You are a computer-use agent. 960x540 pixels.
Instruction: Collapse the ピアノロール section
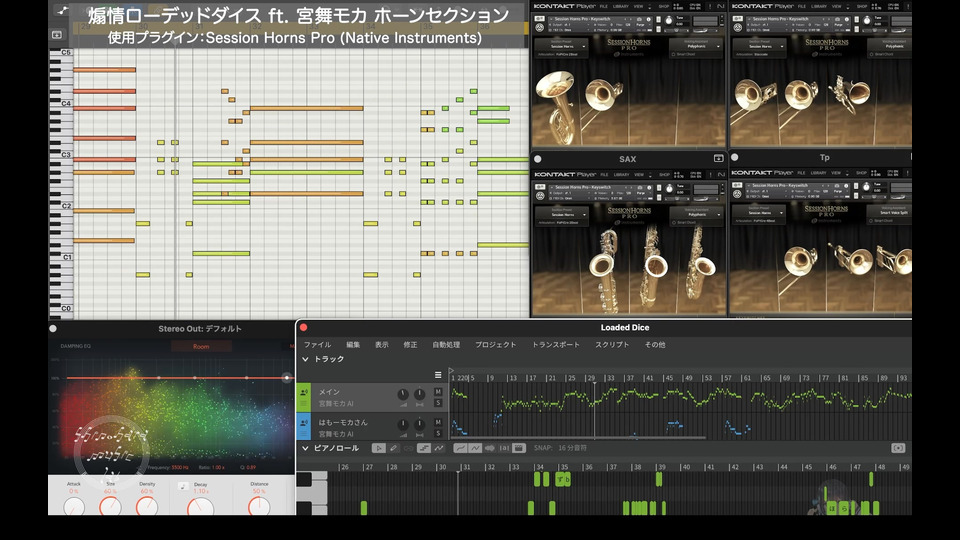306,448
